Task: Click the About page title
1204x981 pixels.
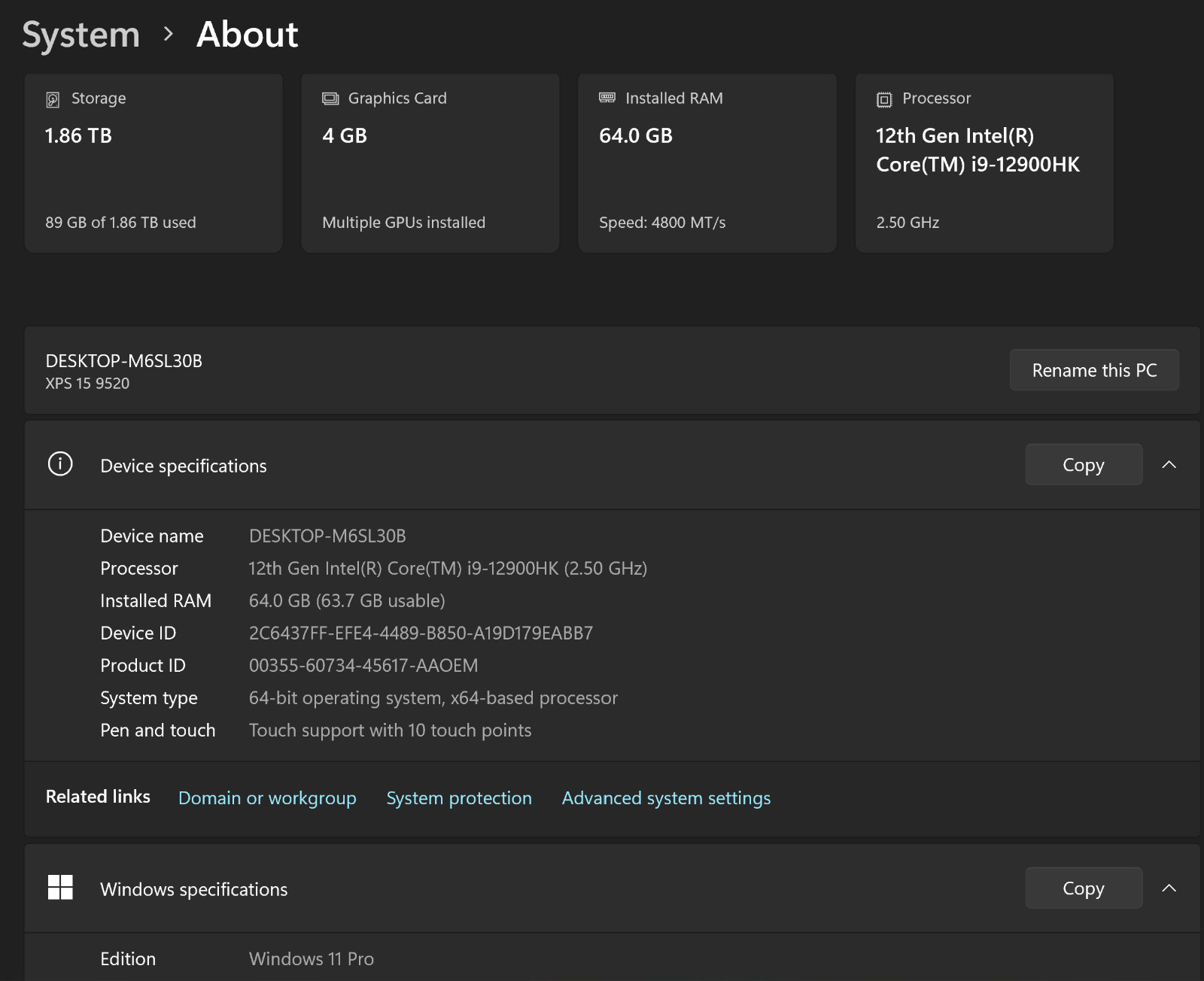Action: [247, 35]
